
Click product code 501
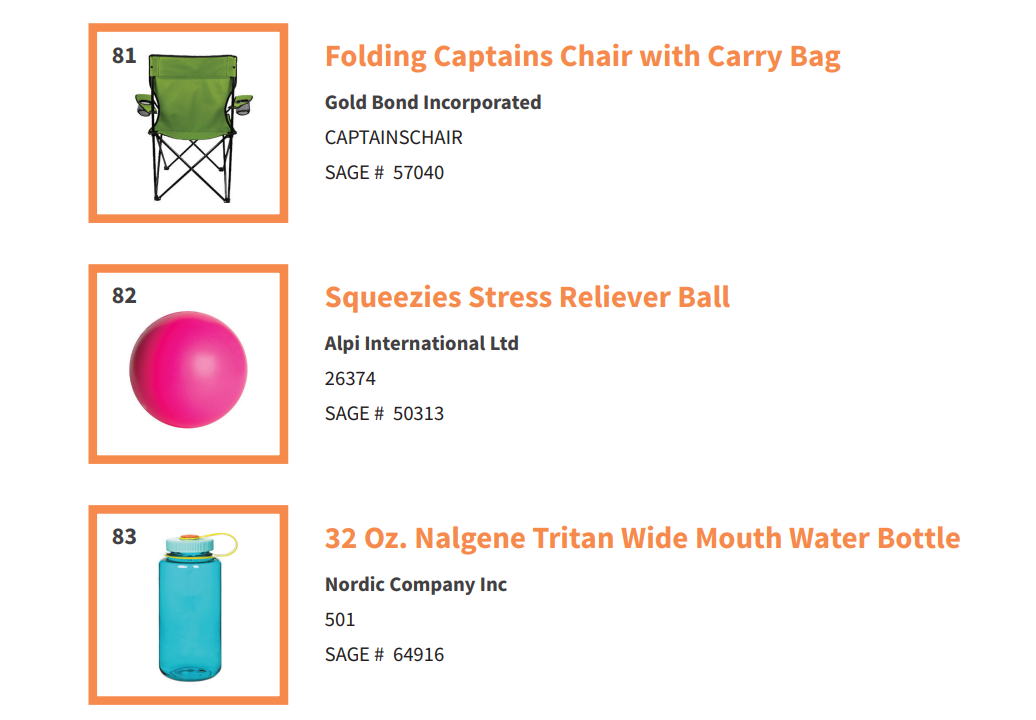340,620
